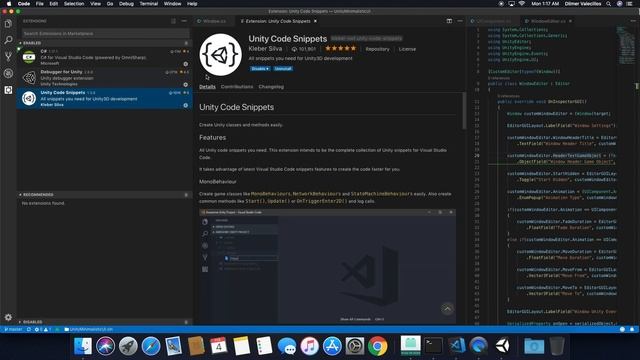
Task: Switch to the Contributions tab
Action: [237, 87]
